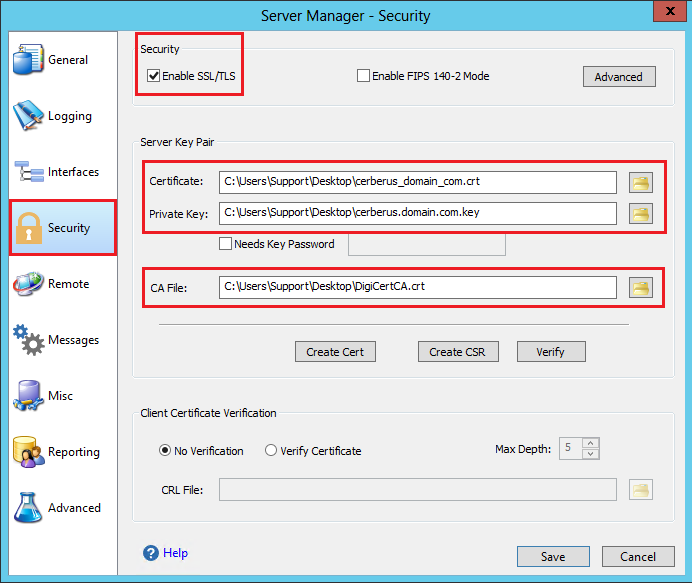692x583 pixels.
Task: Increase Max Depth with up arrow
Action: tap(590, 444)
